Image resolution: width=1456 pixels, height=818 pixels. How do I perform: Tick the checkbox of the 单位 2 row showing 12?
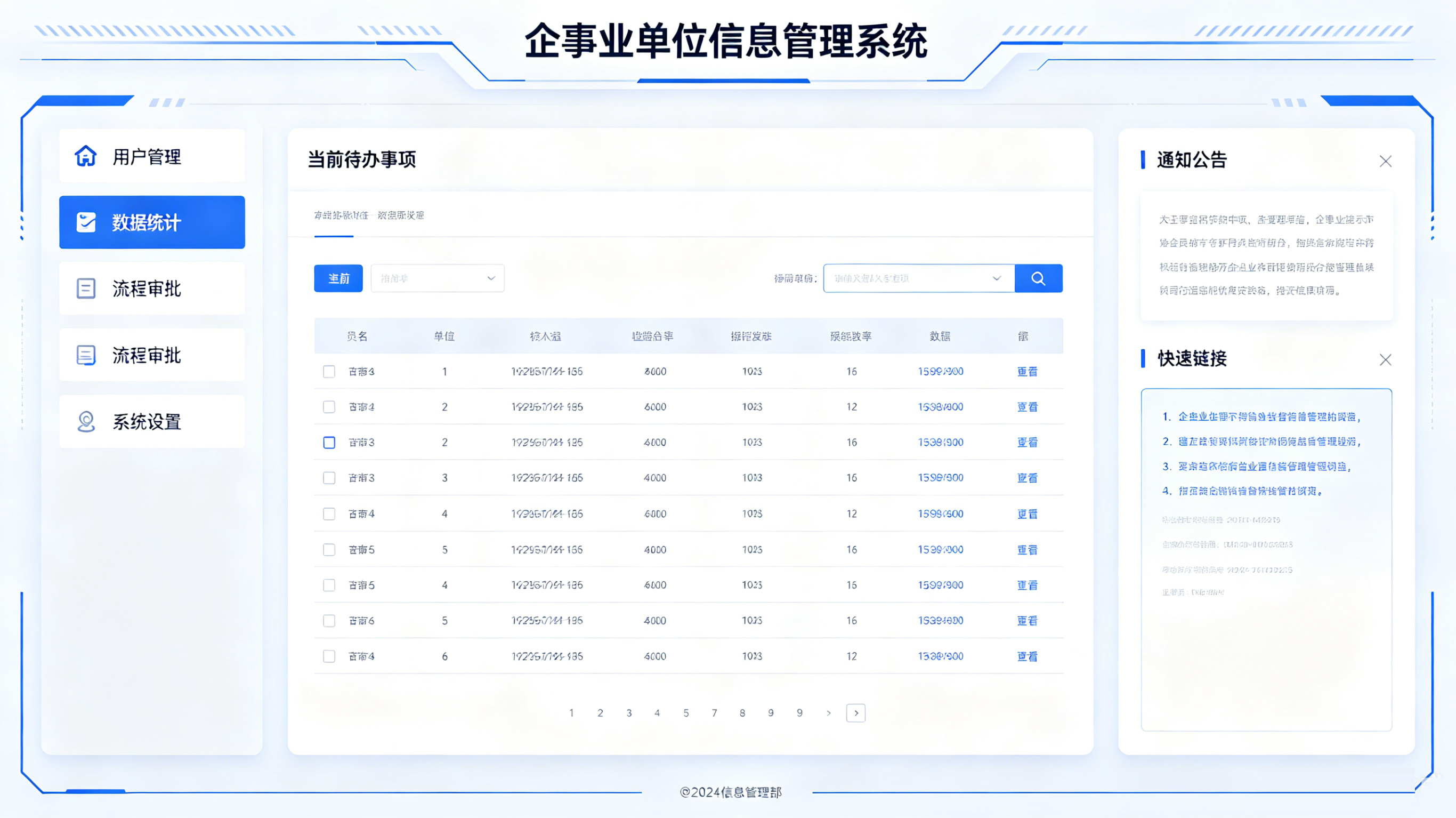(x=329, y=407)
